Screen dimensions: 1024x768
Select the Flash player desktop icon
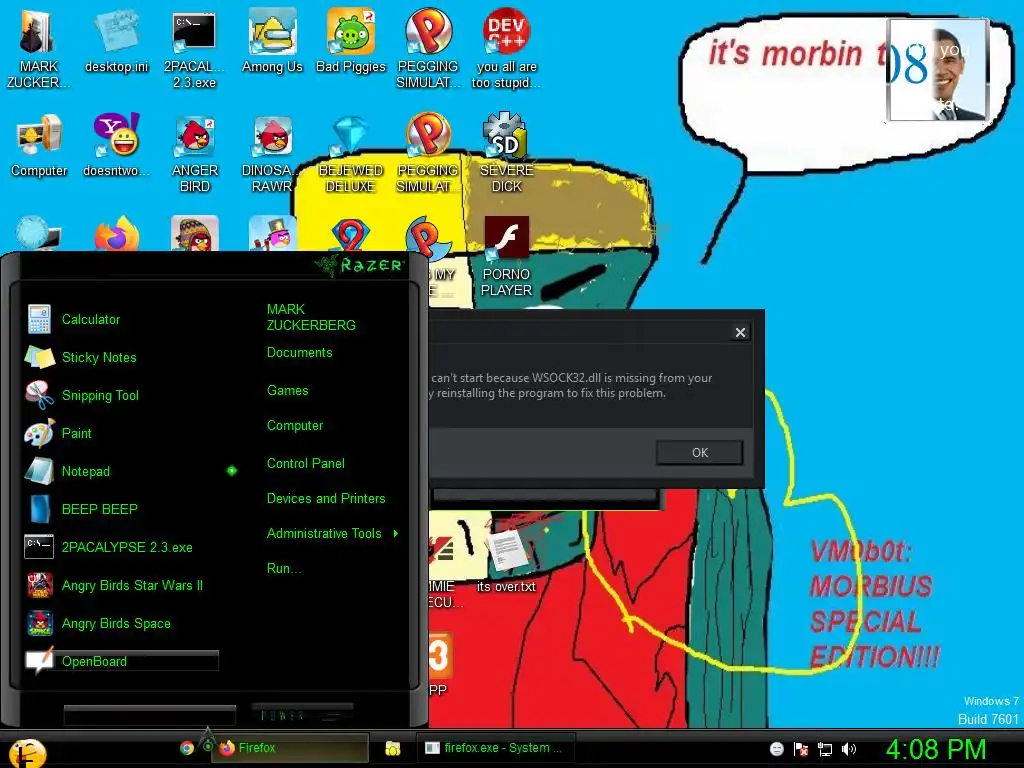click(x=506, y=256)
